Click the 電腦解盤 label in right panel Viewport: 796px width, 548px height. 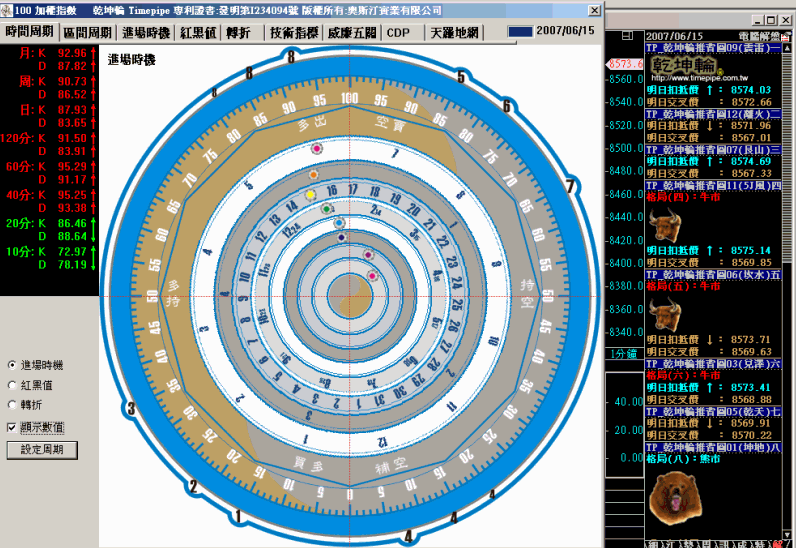click(759, 36)
